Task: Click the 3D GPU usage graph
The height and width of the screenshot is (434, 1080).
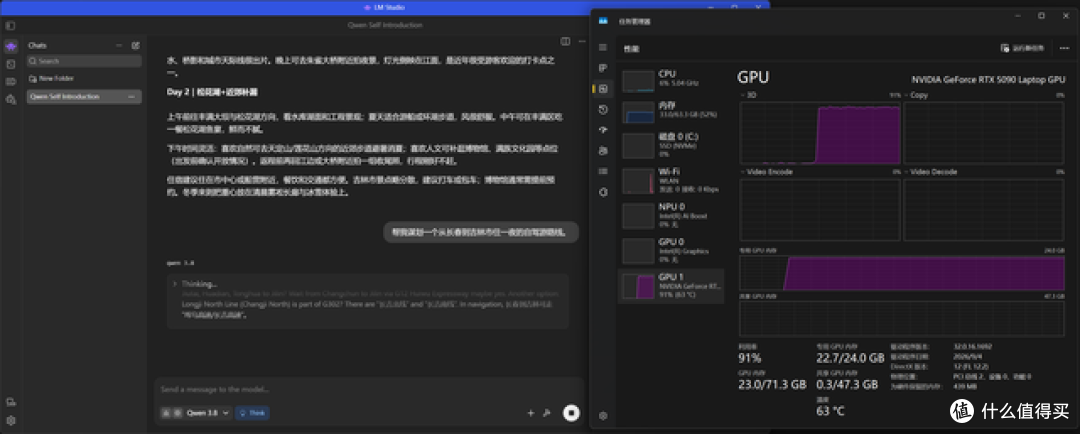Action: tap(820, 132)
